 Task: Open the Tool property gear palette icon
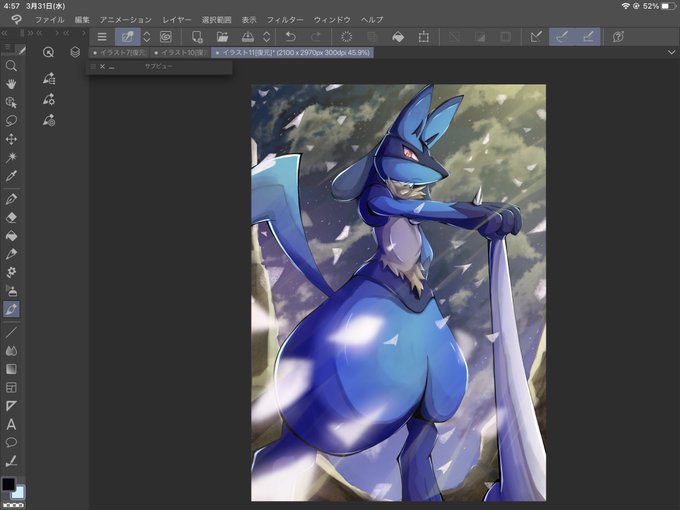[49, 99]
